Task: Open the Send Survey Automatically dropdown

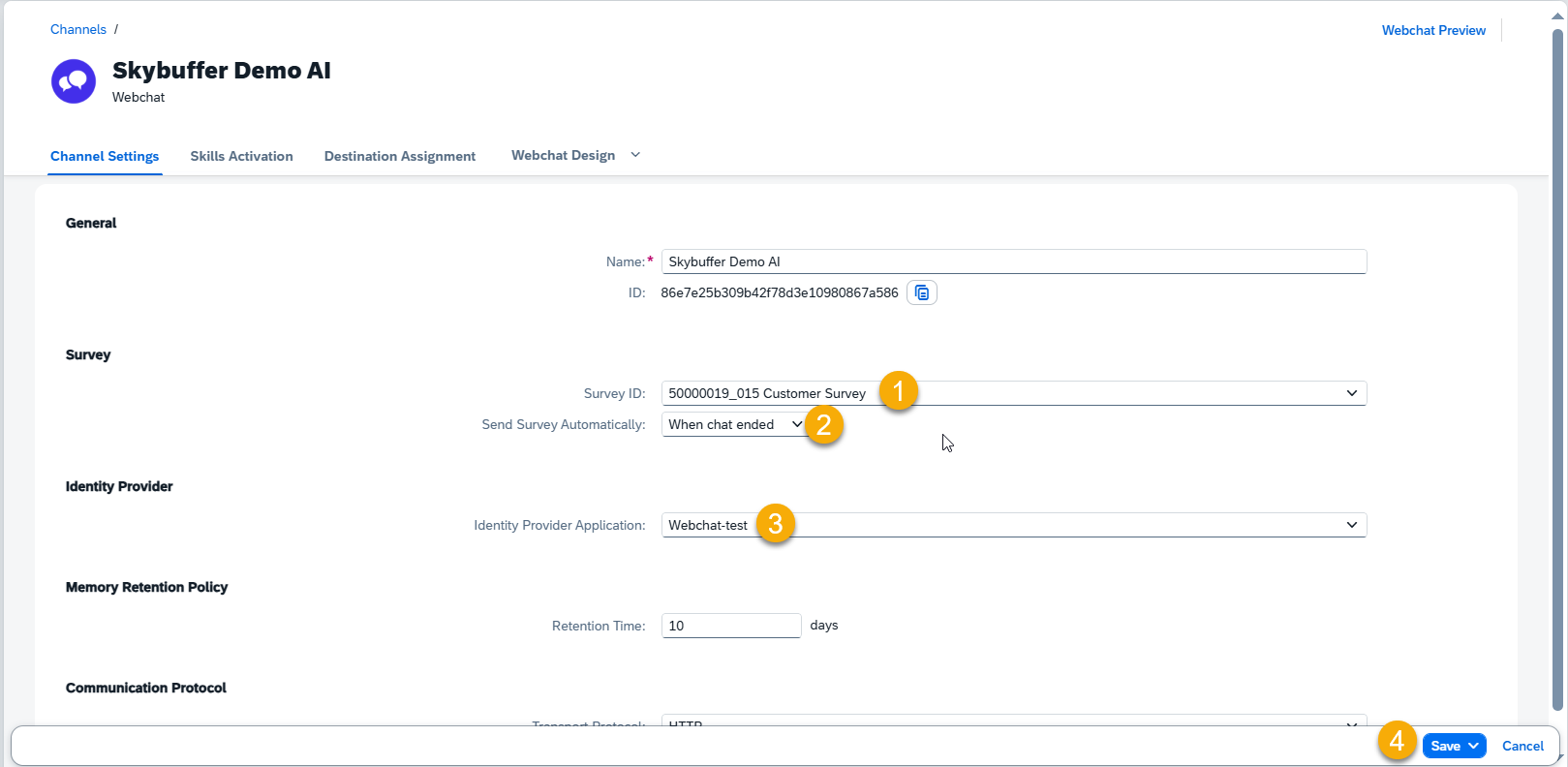Action: (797, 424)
